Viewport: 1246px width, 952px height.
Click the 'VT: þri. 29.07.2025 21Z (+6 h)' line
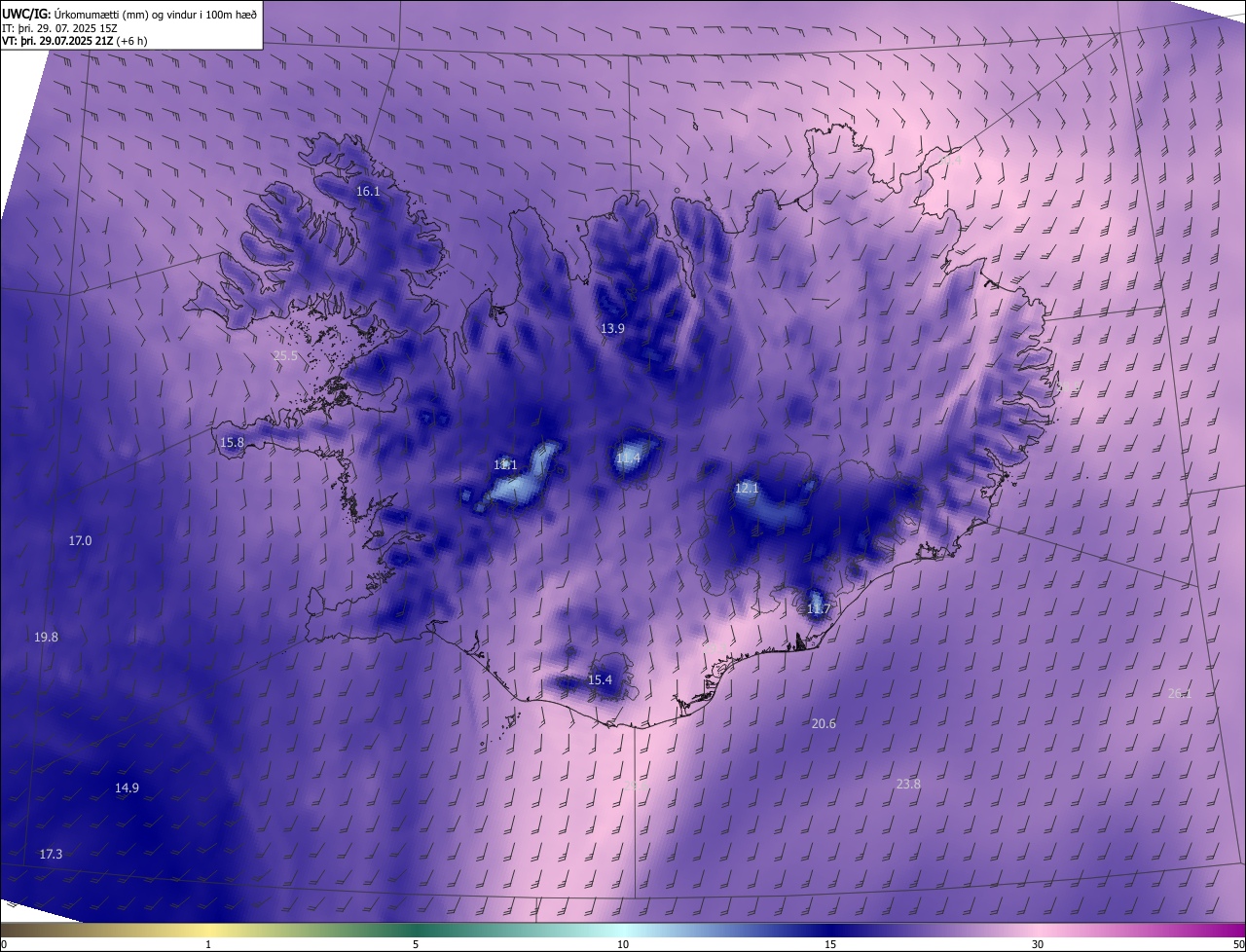[75, 41]
